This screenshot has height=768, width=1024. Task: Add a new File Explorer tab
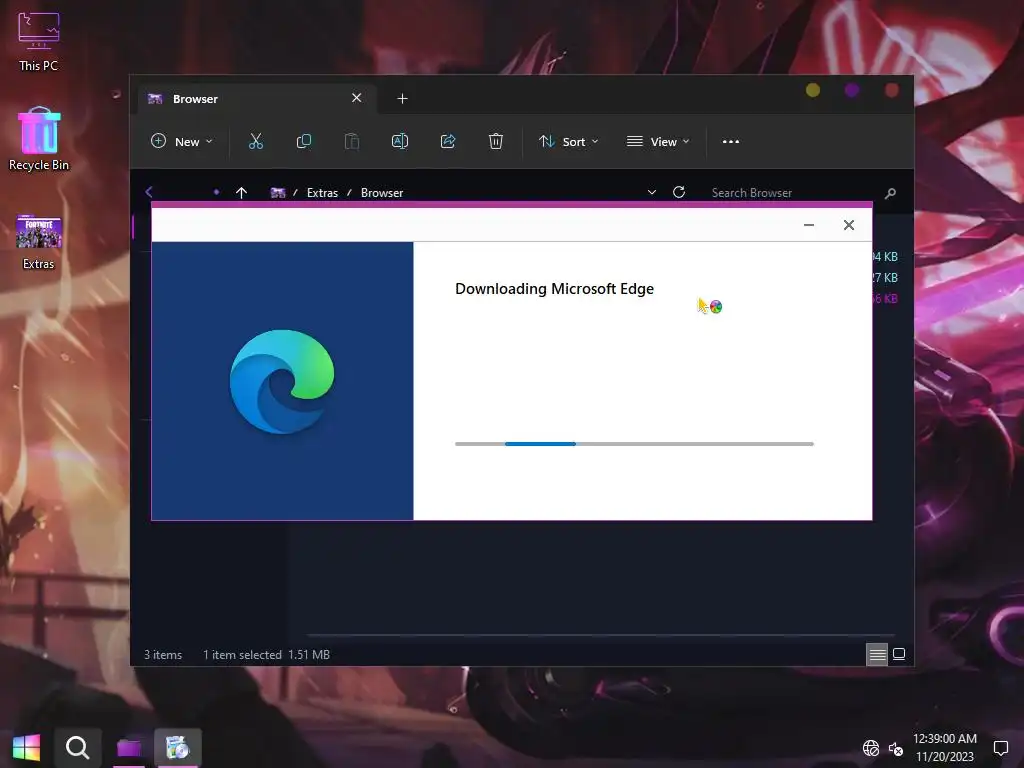click(x=402, y=99)
